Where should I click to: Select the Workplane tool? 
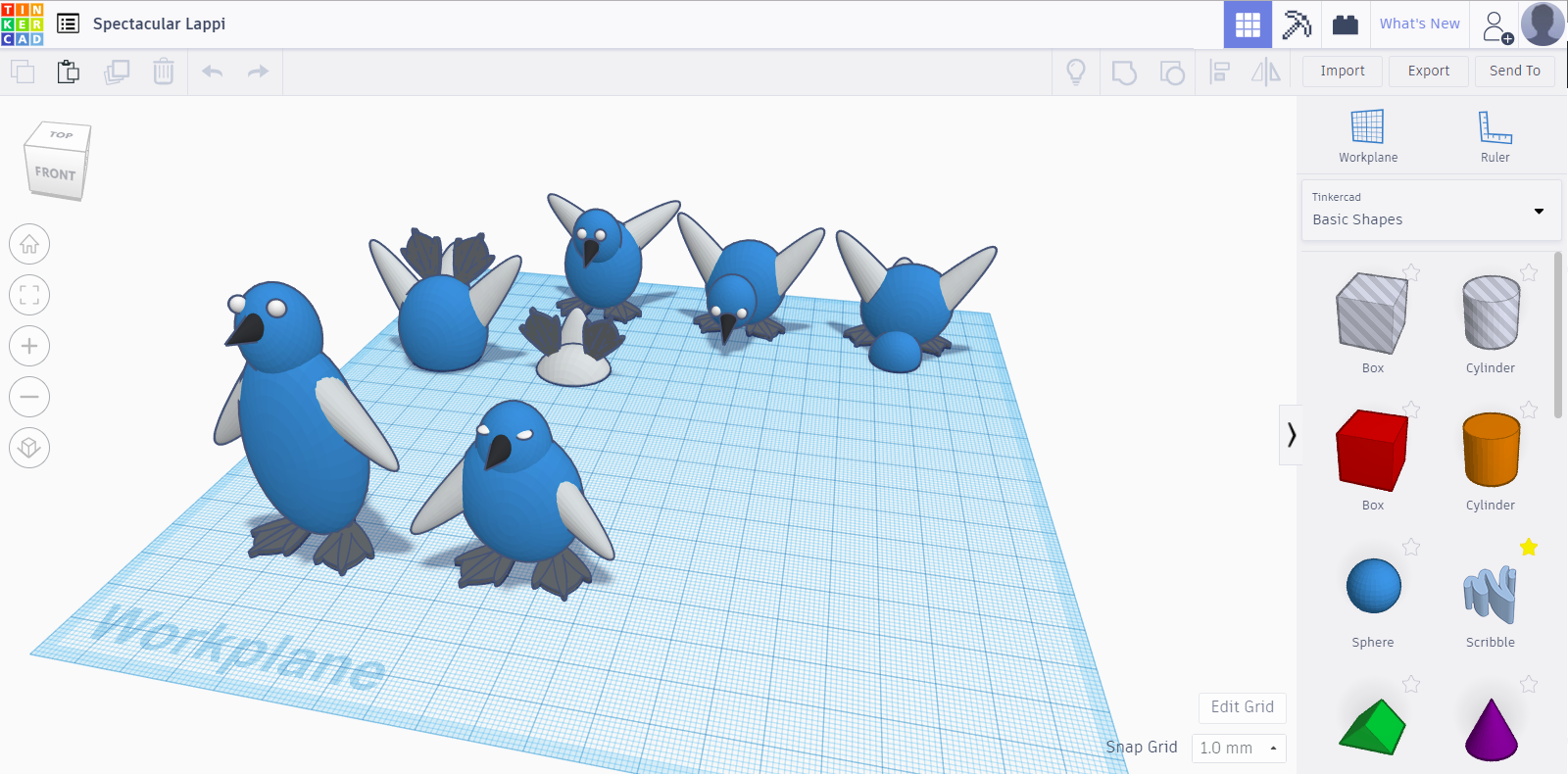(1368, 136)
